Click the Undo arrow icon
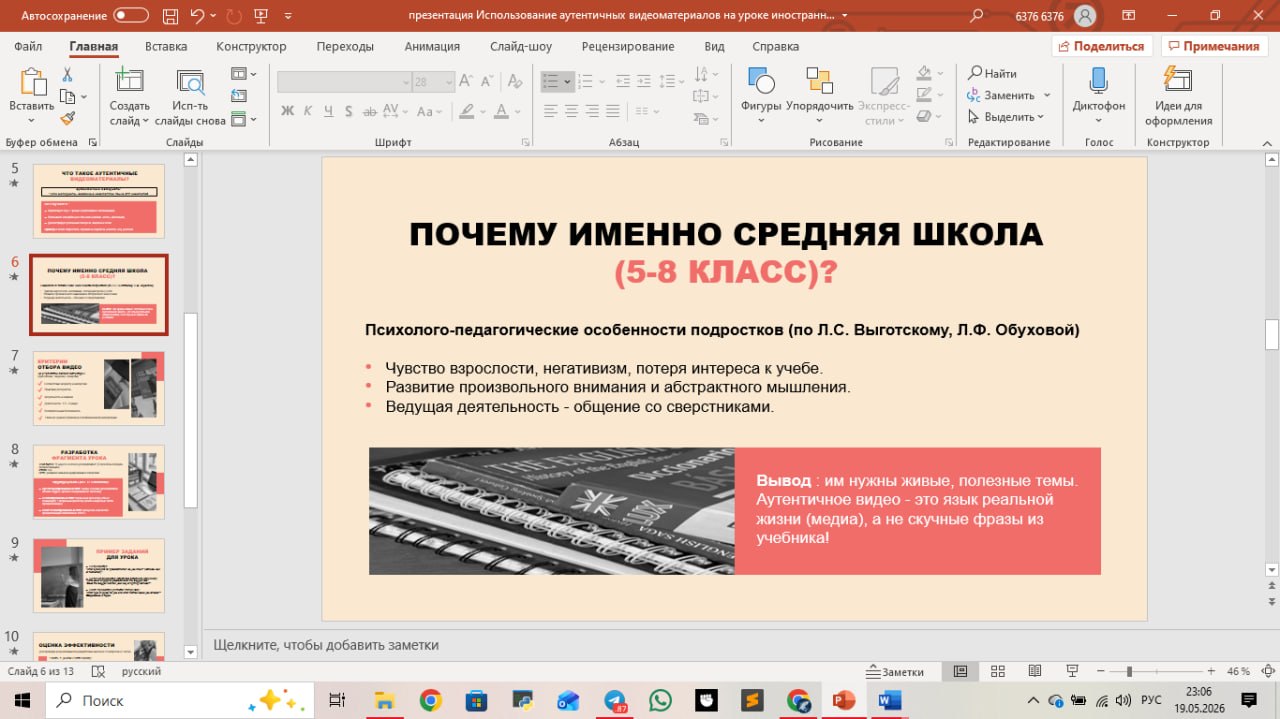The image size is (1280, 719). [x=197, y=15]
